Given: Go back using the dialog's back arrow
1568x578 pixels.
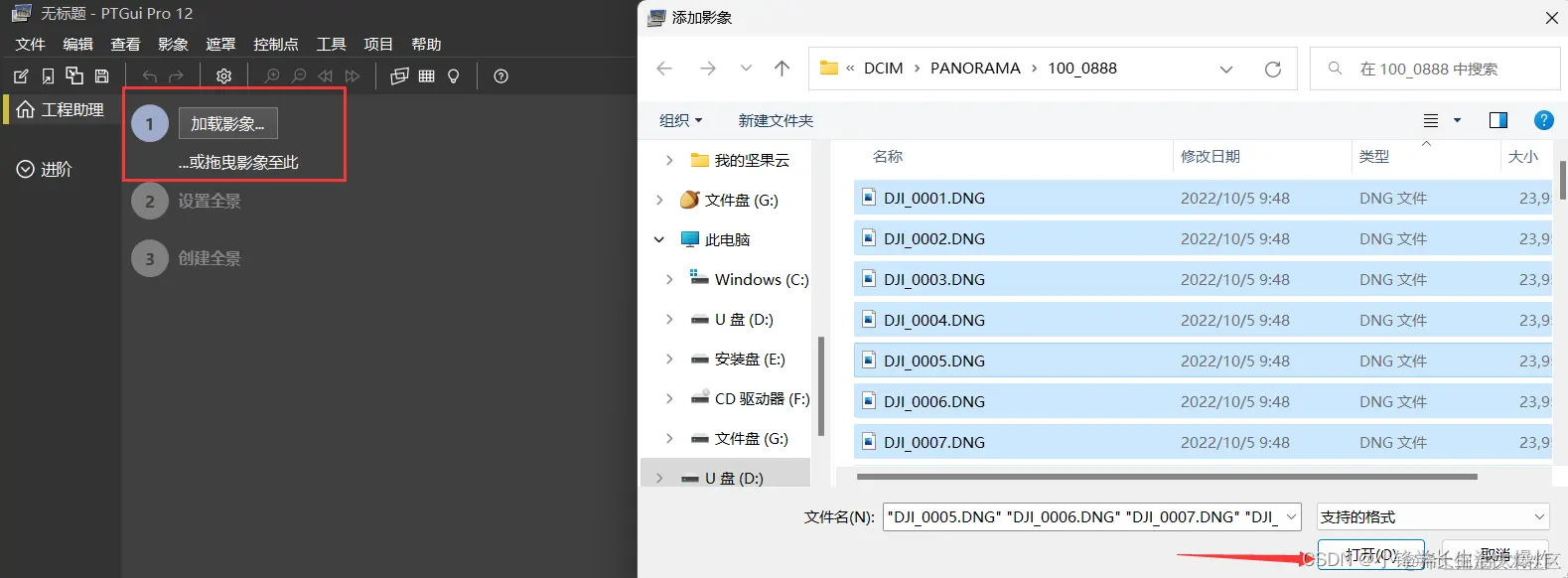Looking at the screenshot, I should click(x=664, y=69).
